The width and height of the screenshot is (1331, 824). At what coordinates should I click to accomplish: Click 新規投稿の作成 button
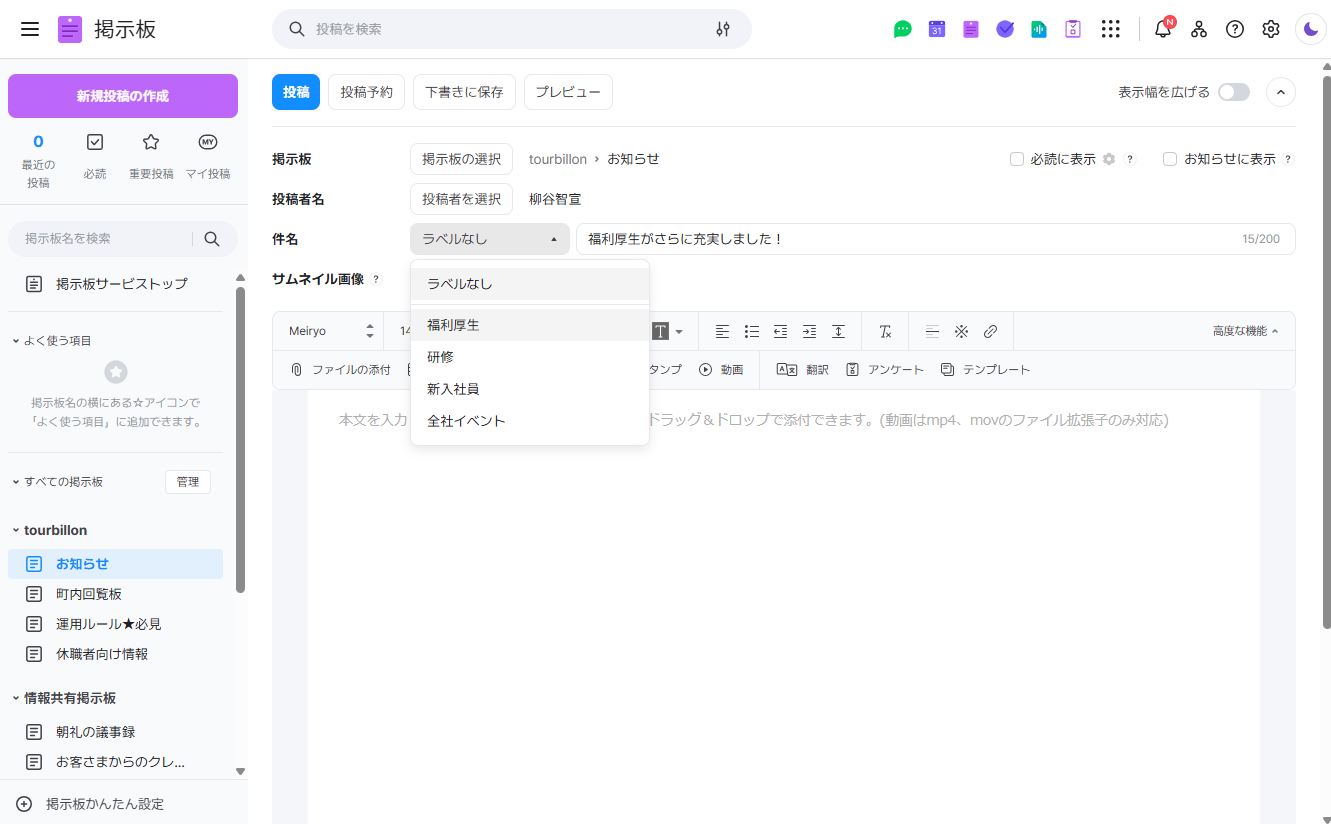tap(123, 96)
